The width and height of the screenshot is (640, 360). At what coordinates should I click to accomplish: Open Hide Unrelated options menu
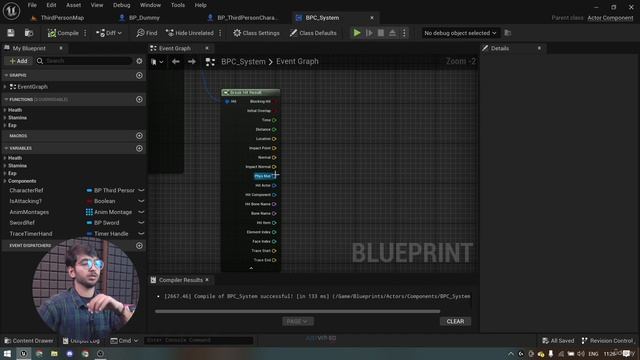(220, 33)
